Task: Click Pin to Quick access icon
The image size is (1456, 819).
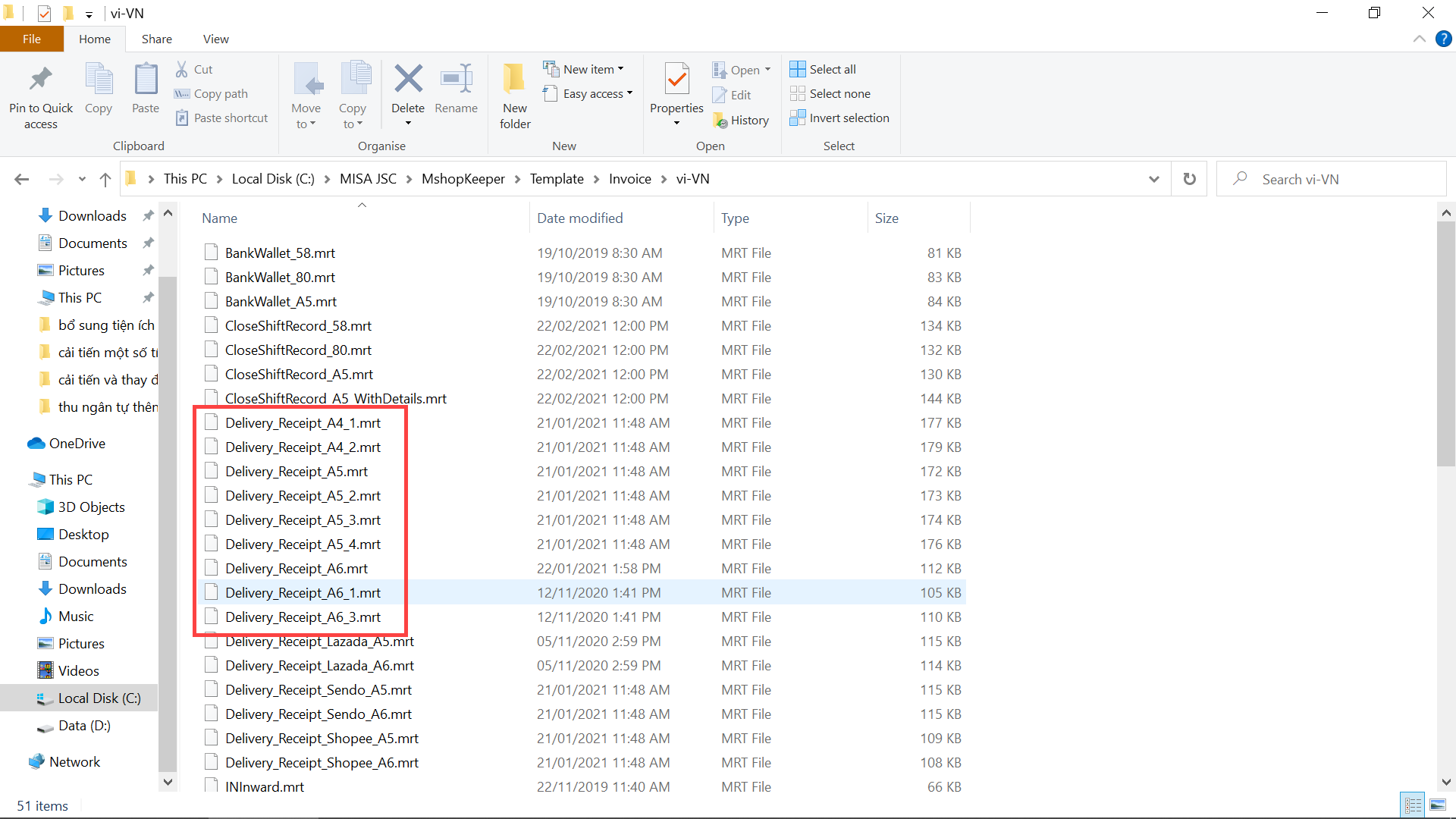Action: pos(41,80)
